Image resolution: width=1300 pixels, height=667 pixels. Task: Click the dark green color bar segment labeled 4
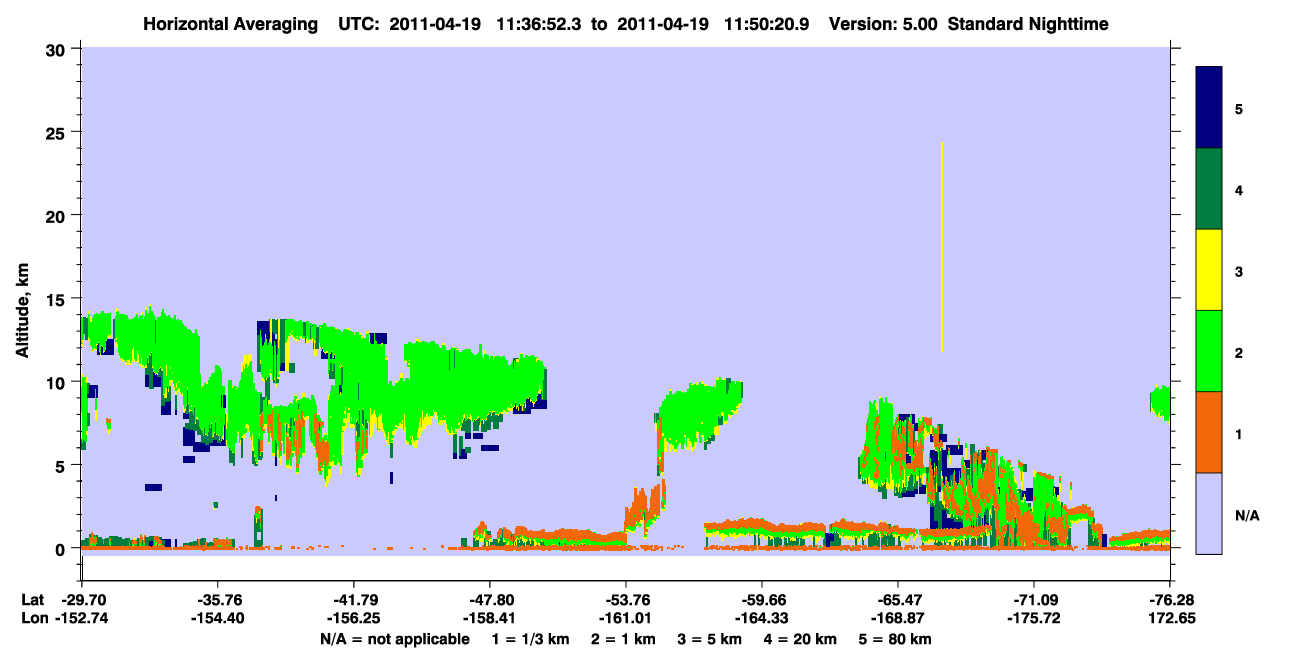1209,189
